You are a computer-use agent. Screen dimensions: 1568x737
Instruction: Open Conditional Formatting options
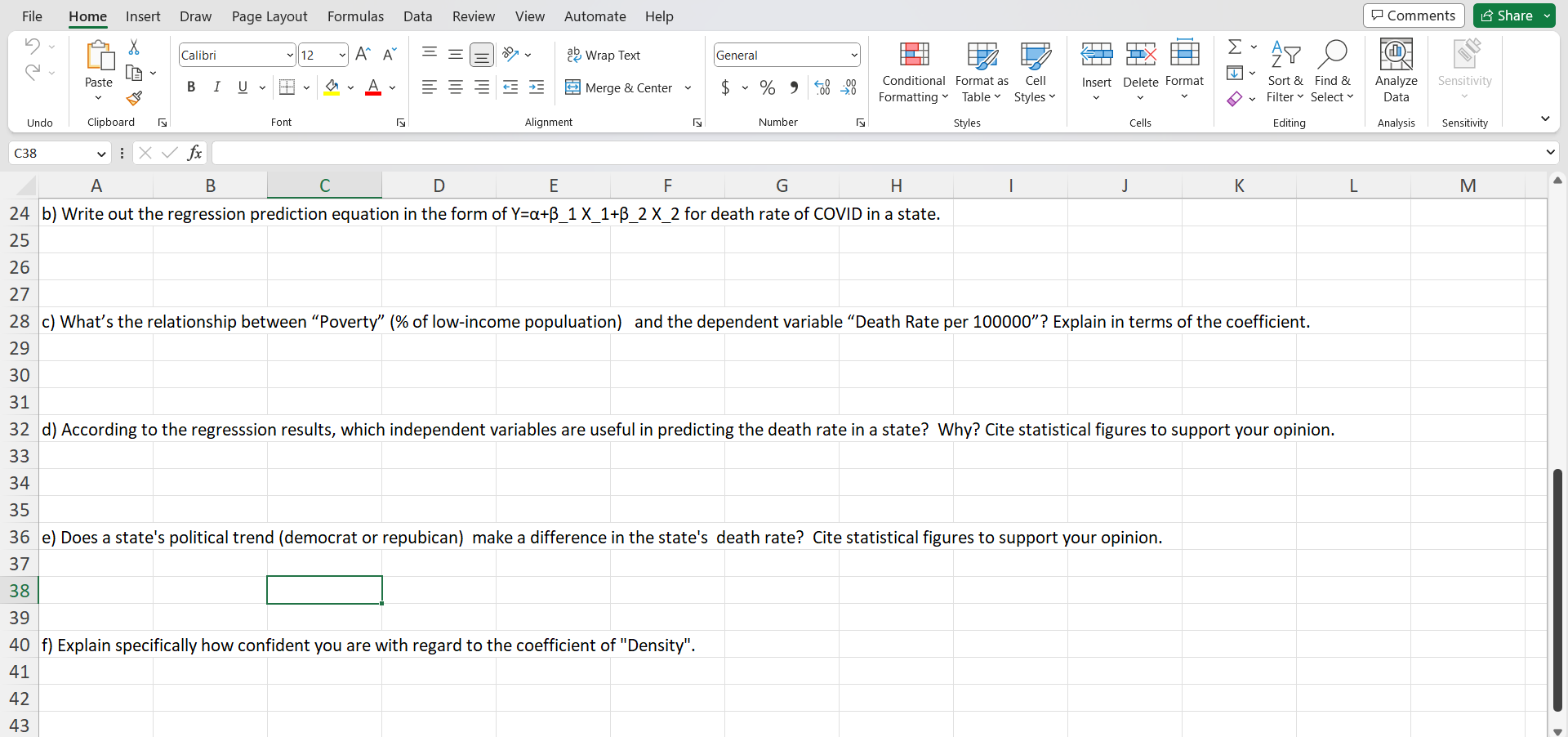913,72
